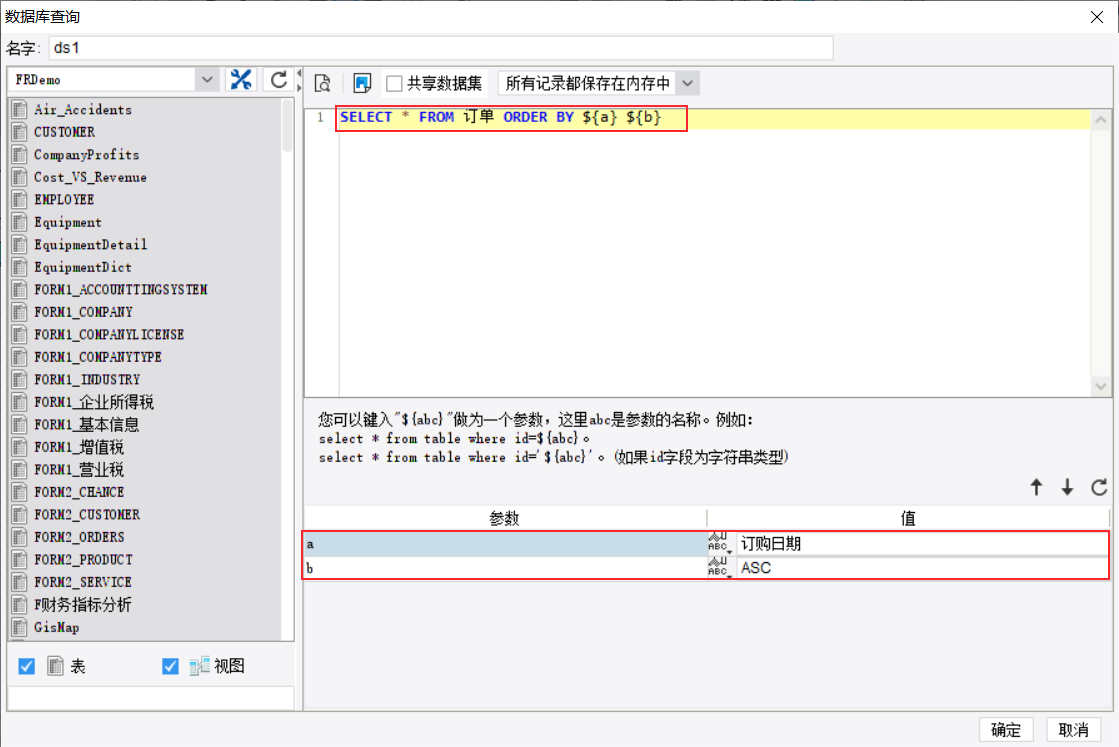The height and width of the screenshot is (747, 1119).
Task: Click parameter name cell a
Action: click(x=505, y=544)
